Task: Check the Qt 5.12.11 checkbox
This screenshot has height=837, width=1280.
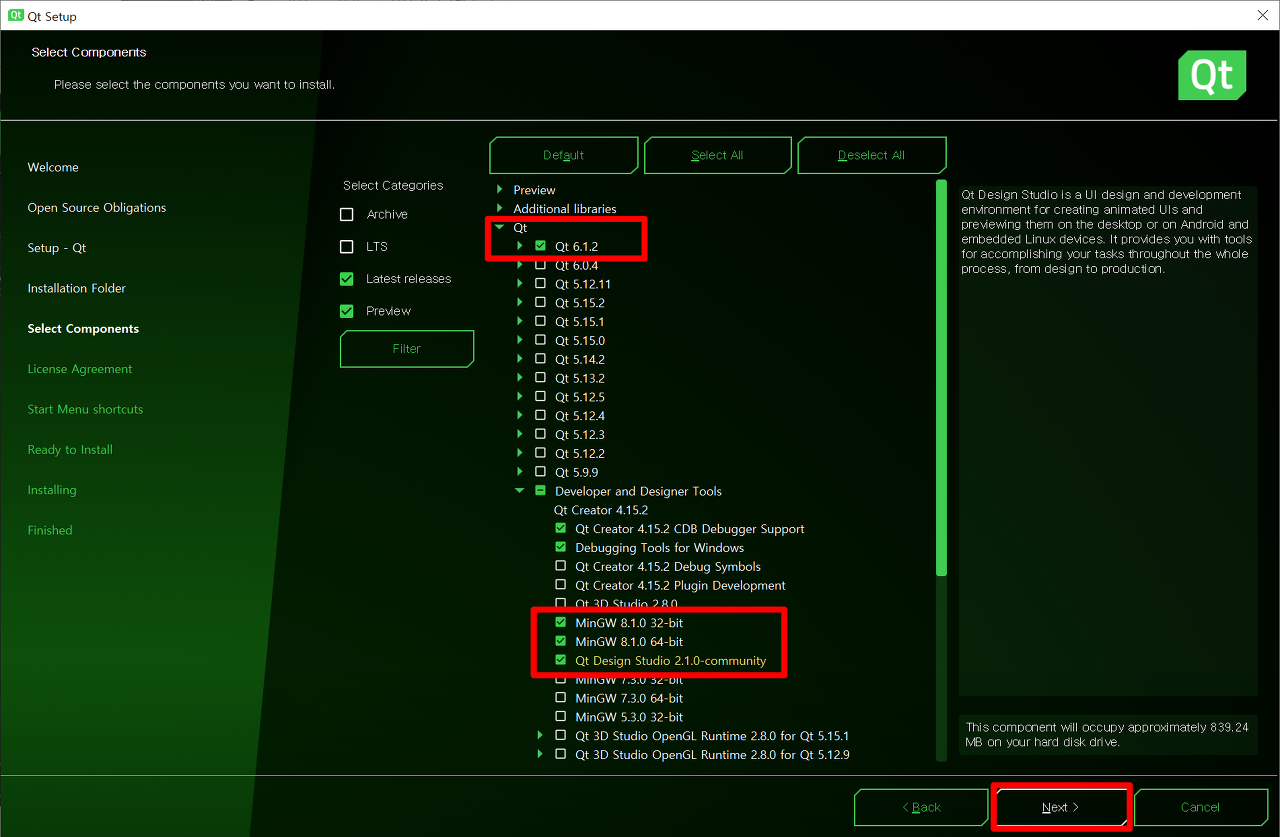Action: pyautogui.click(x=541, y=284)
